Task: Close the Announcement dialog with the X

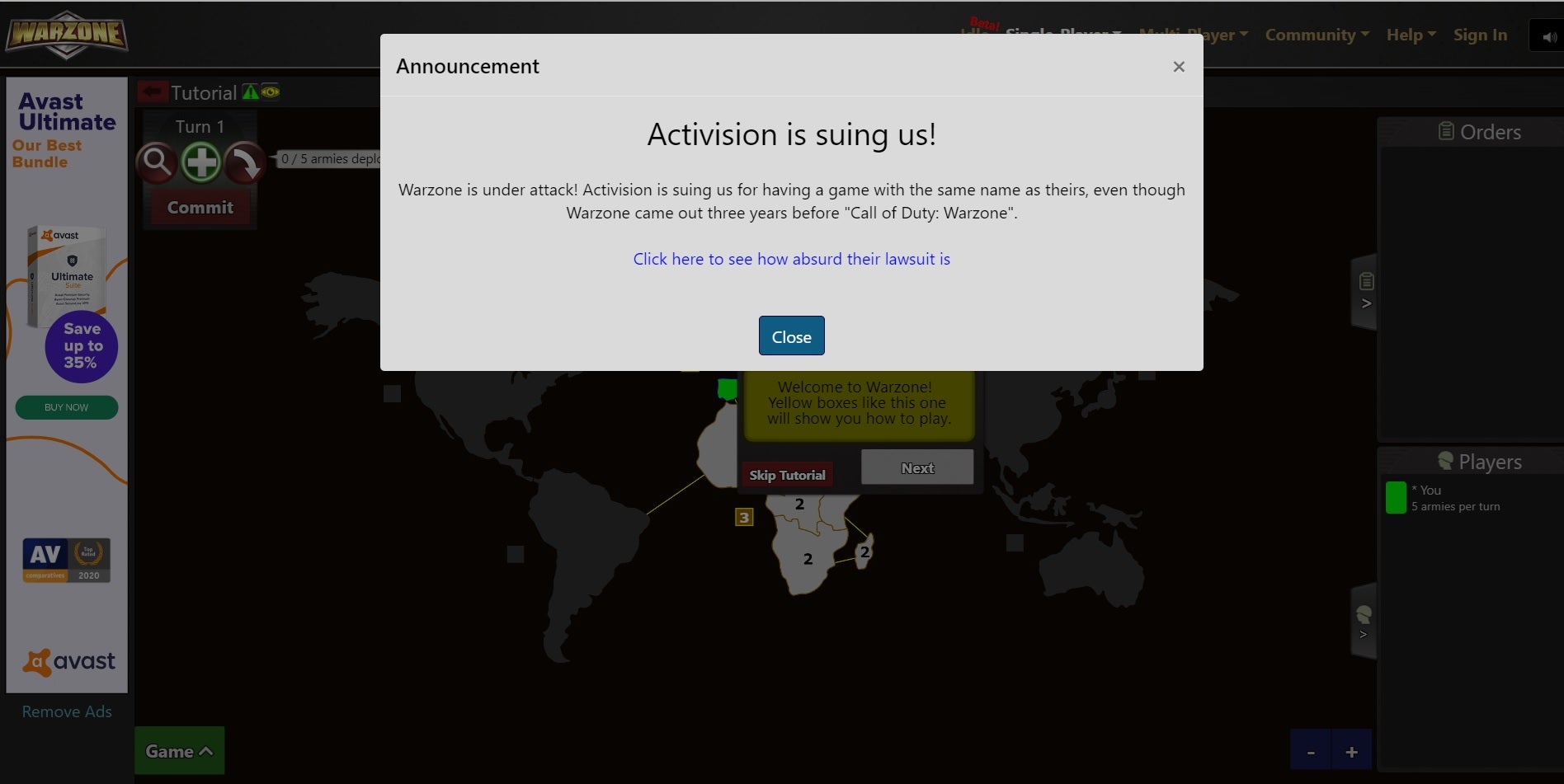Action: coord(1179,67)
